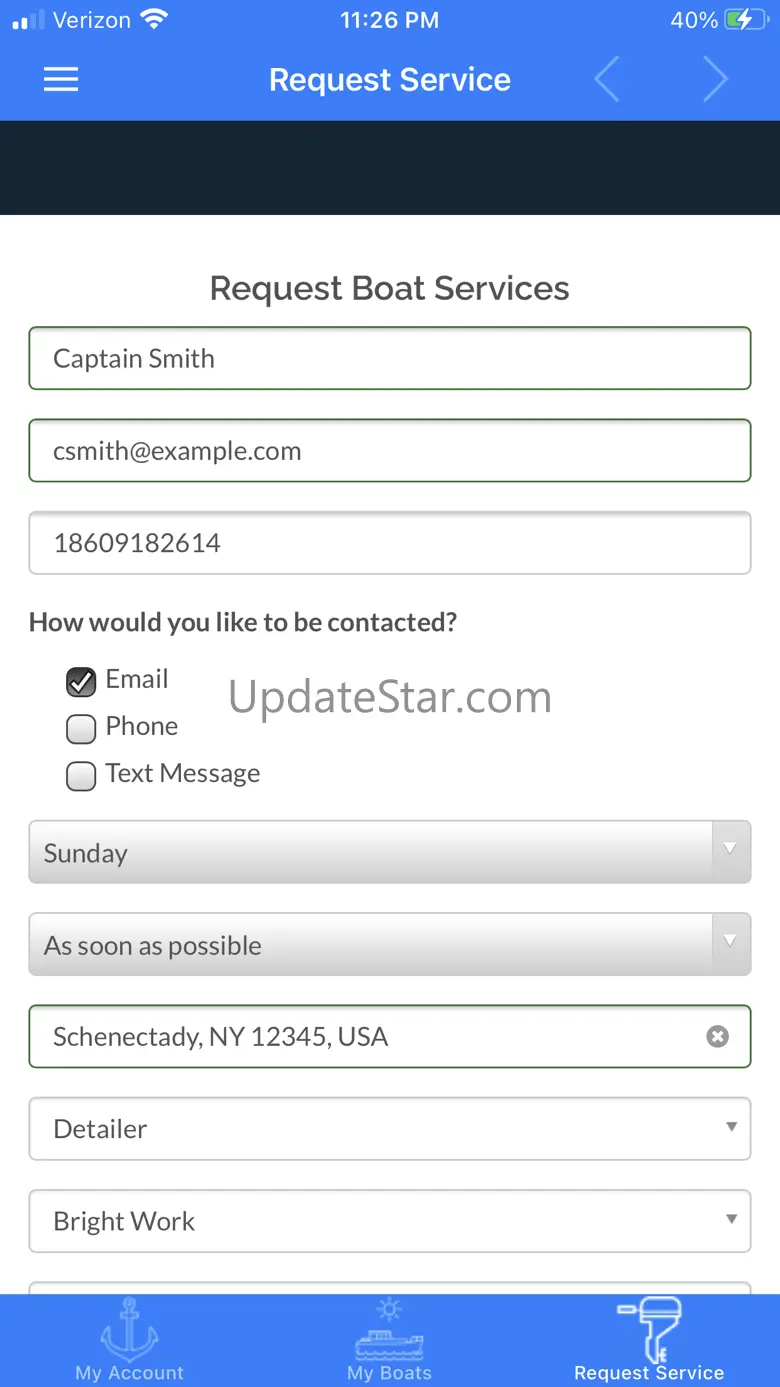Clear the Schenectady location field
Viewport: 780px width, 1387px height.
[717, 1037]
